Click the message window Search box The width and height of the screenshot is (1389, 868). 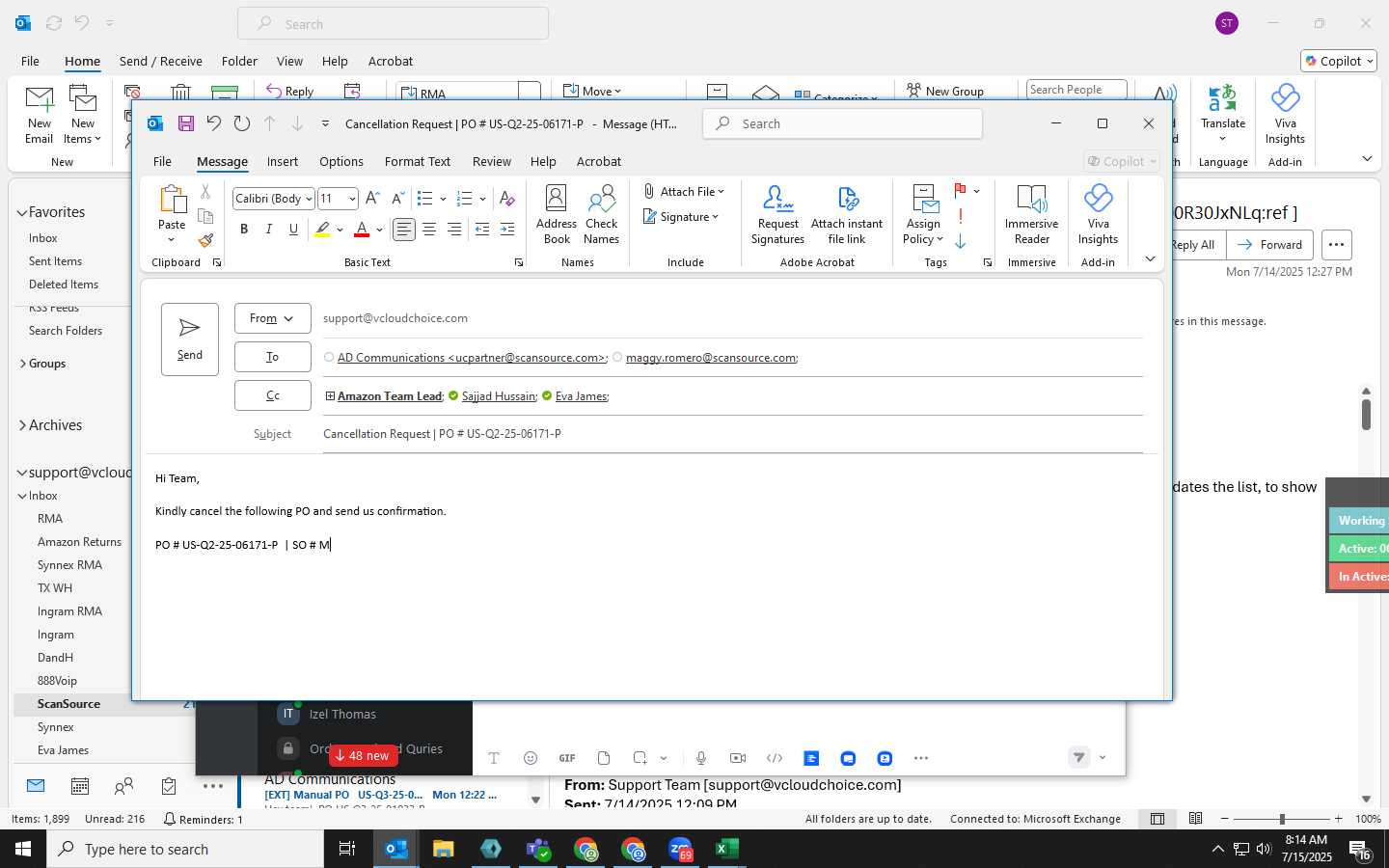[842, 123]
